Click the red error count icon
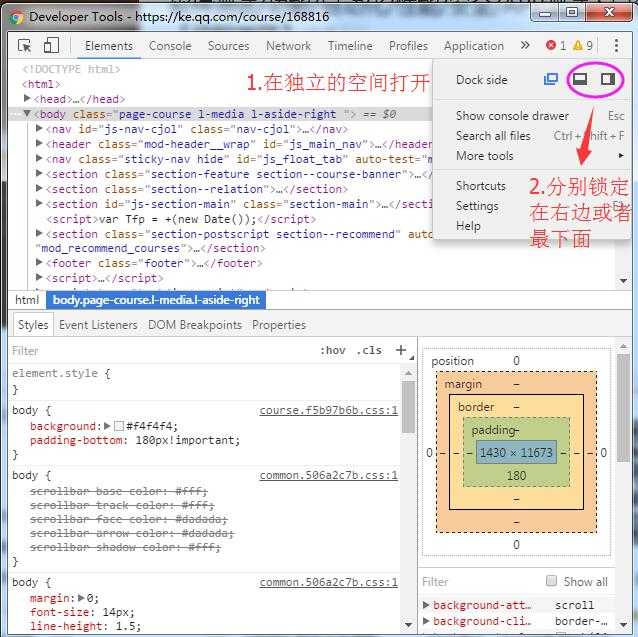The height and width of the screenshot is (637, 638). [551, 45]
